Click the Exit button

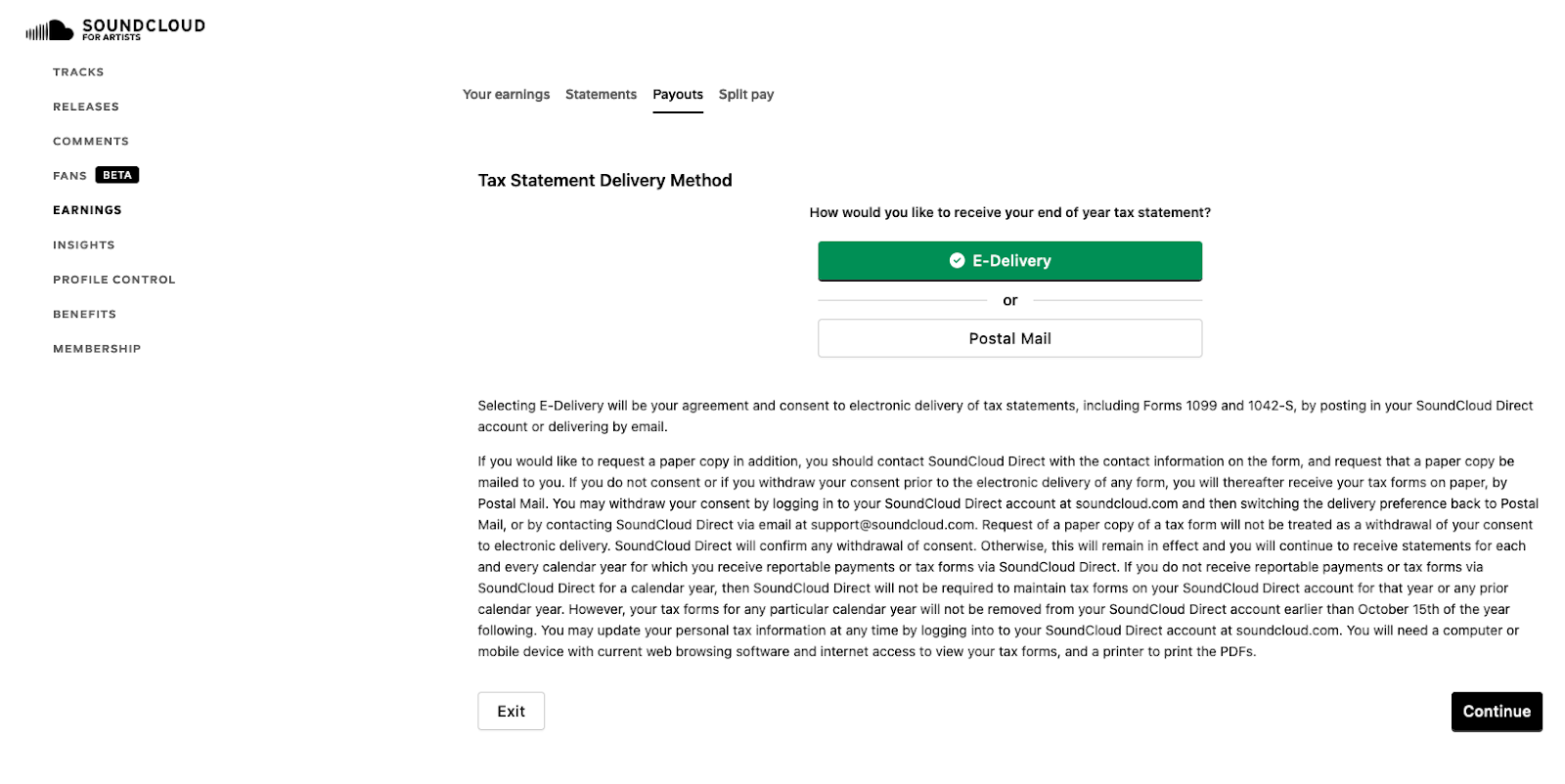[511, 711]
